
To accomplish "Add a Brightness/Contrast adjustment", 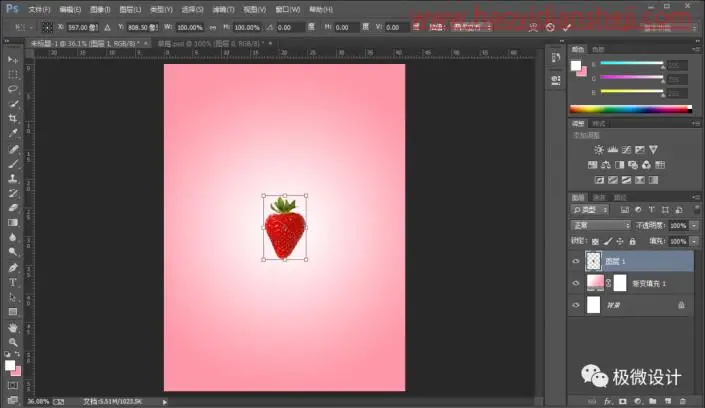I will tap(598, 150).
